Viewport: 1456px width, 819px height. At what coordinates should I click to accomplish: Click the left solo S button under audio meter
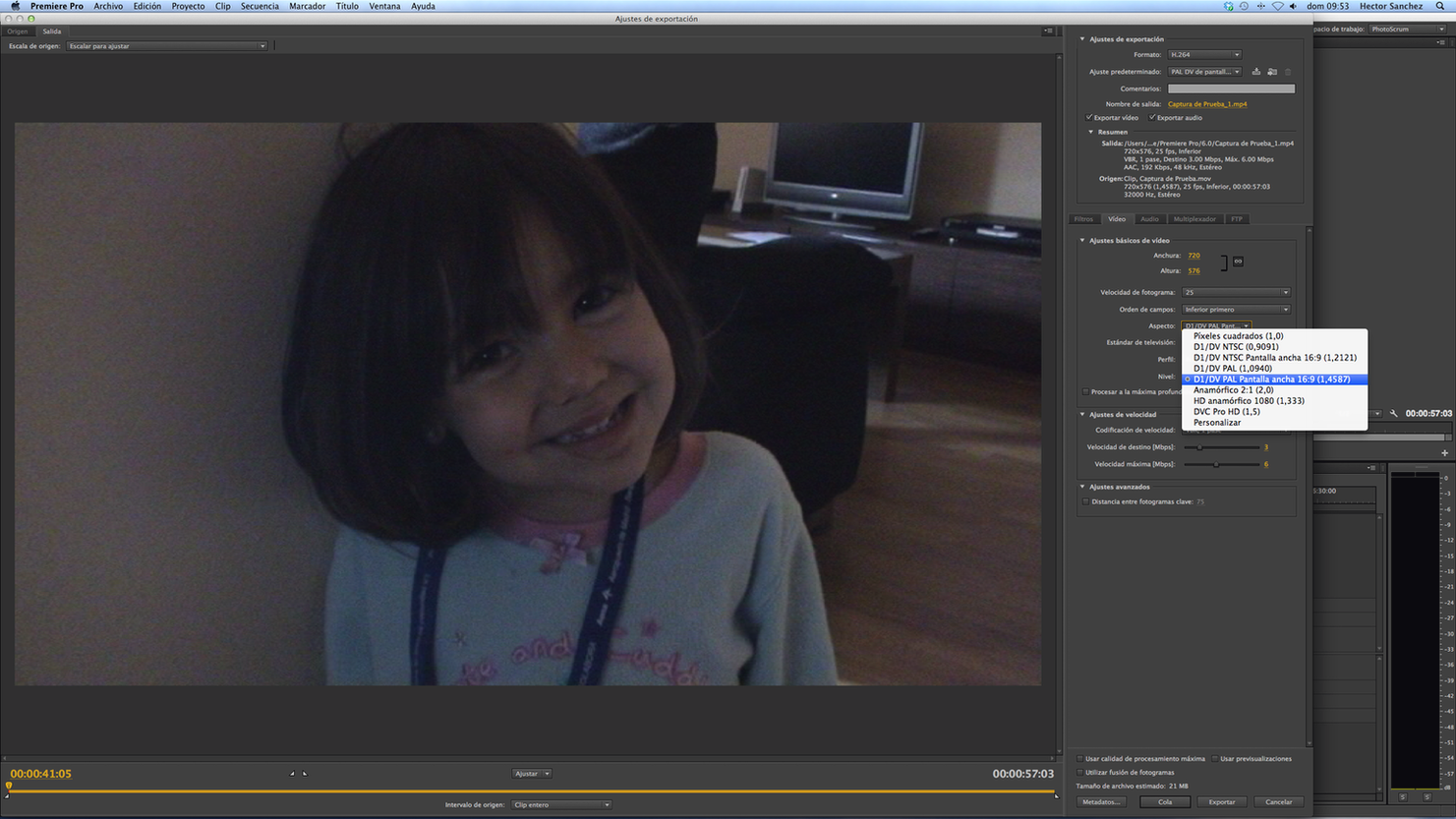click(1403, 797)
